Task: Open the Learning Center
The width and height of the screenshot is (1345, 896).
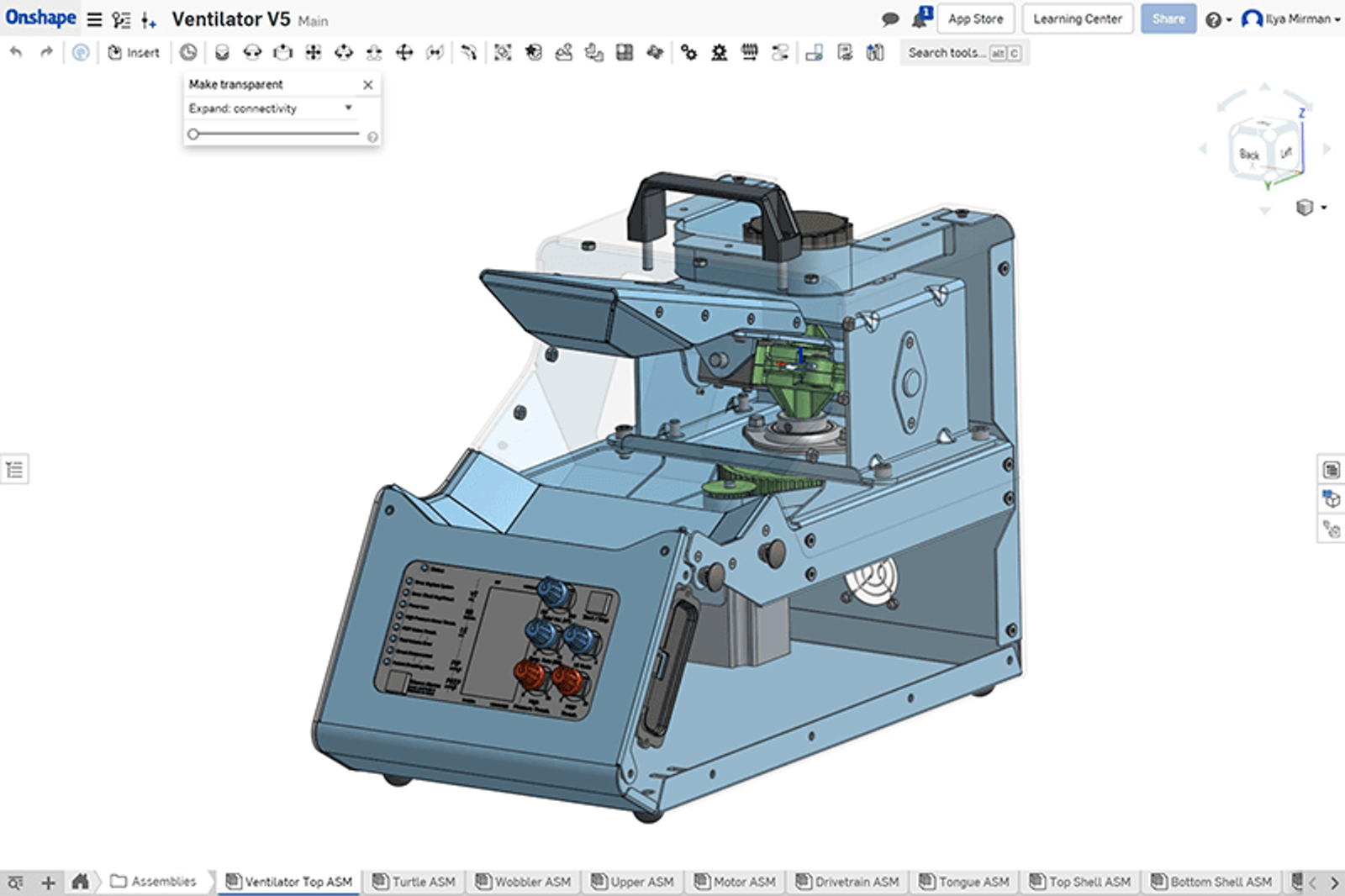Action: point(1077,18)
